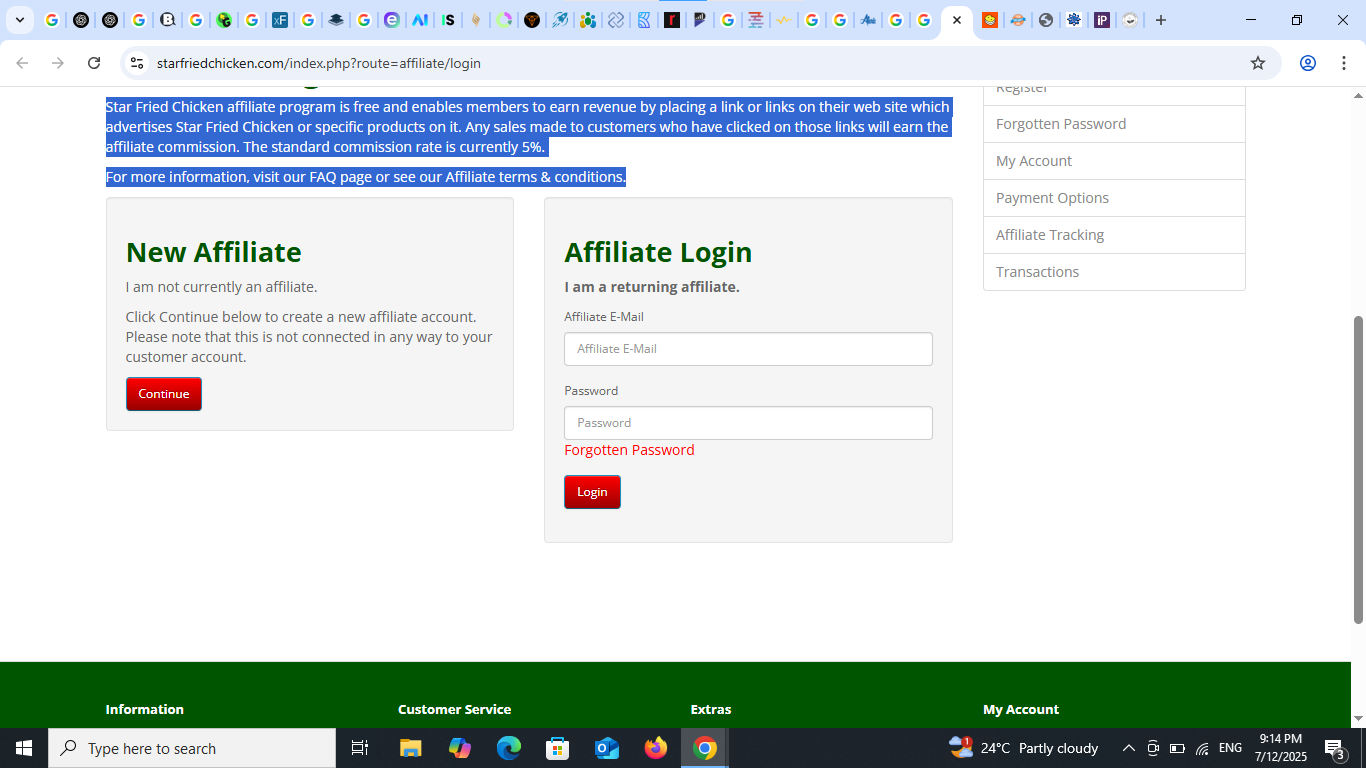Viewport: 1366px width, 768px height.
Task: Launch Copilot from the taskbar
Action: [460, 748]
